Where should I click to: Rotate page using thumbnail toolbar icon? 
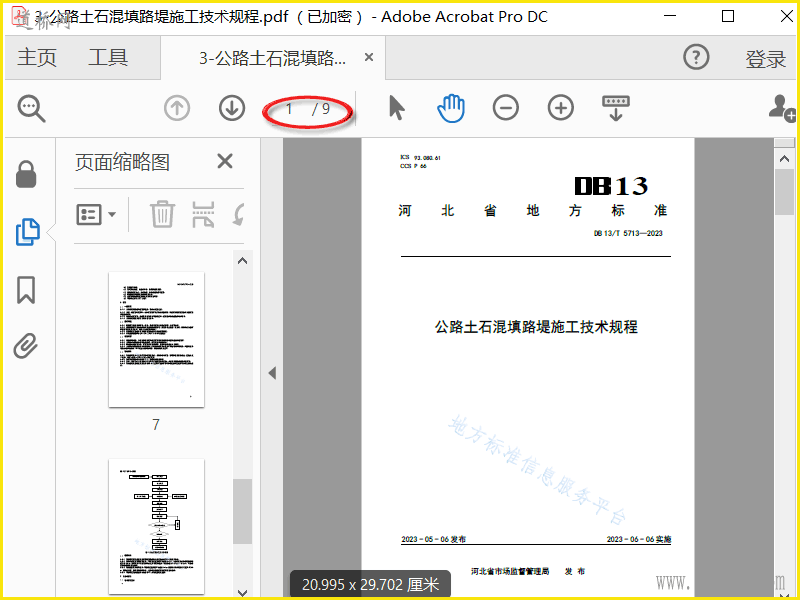pos(239,214)
